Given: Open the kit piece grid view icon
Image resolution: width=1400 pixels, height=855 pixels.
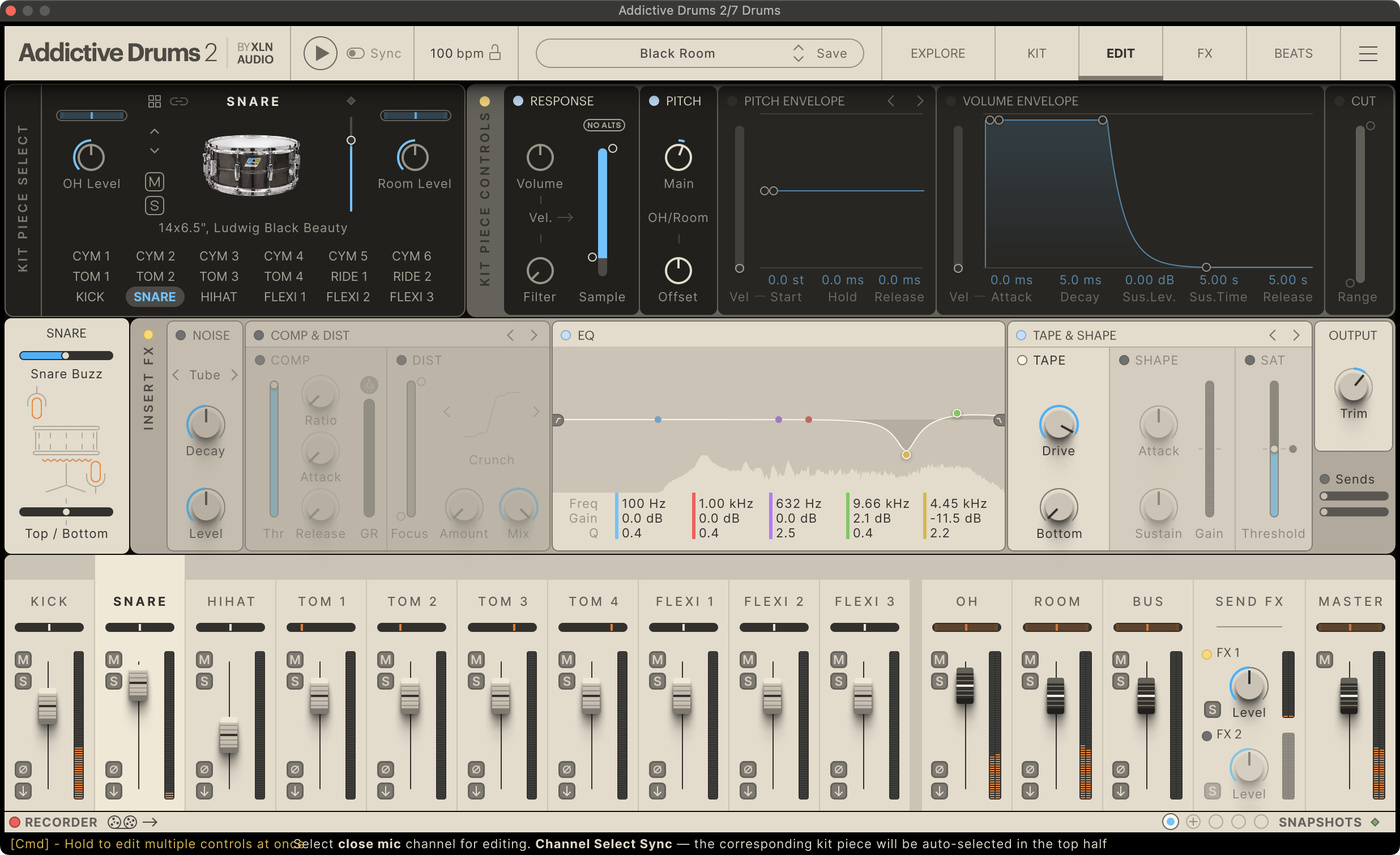Looking at the screenshot, I should [x=154, y=101].
